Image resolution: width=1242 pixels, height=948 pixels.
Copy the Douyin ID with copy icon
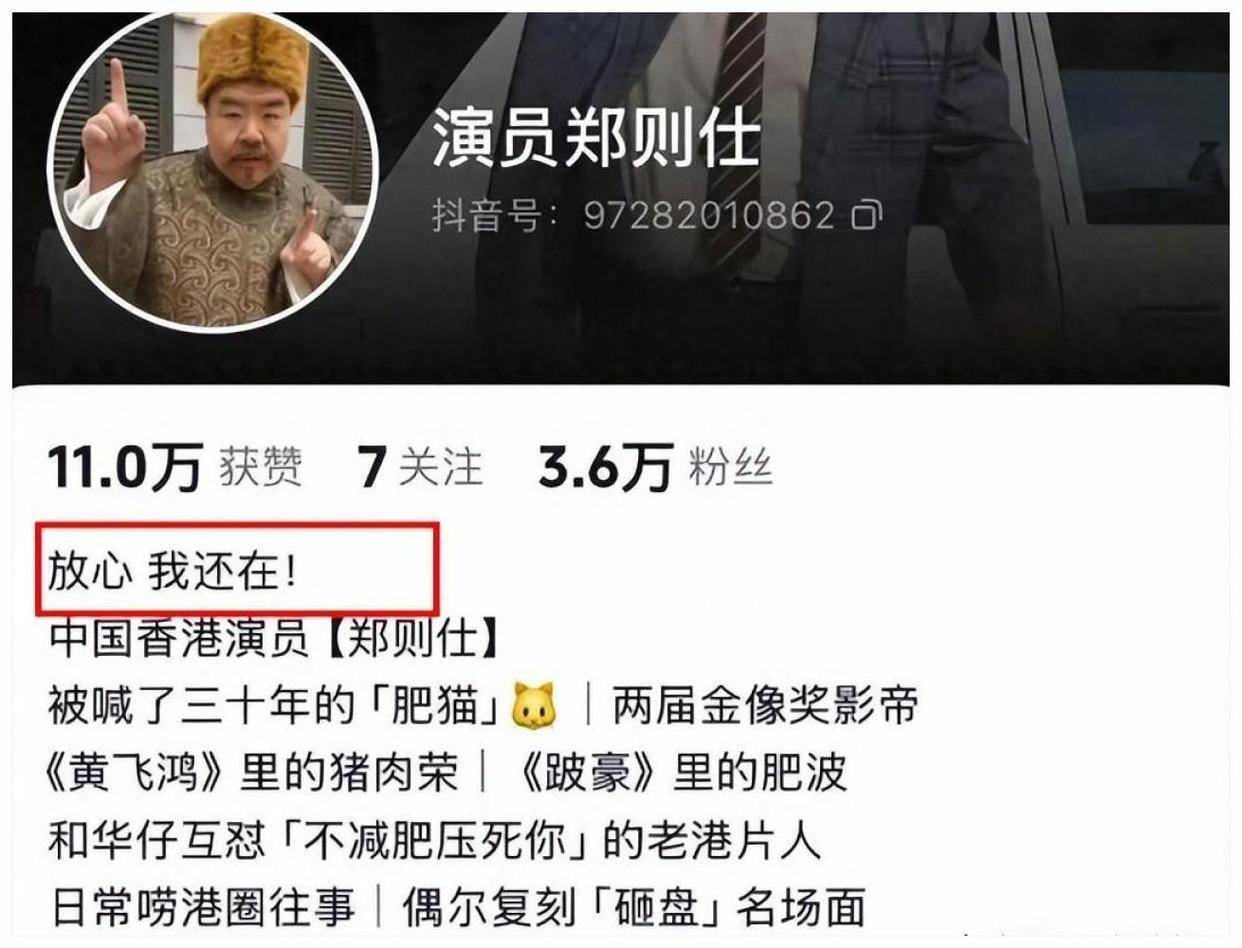point(867,214)
